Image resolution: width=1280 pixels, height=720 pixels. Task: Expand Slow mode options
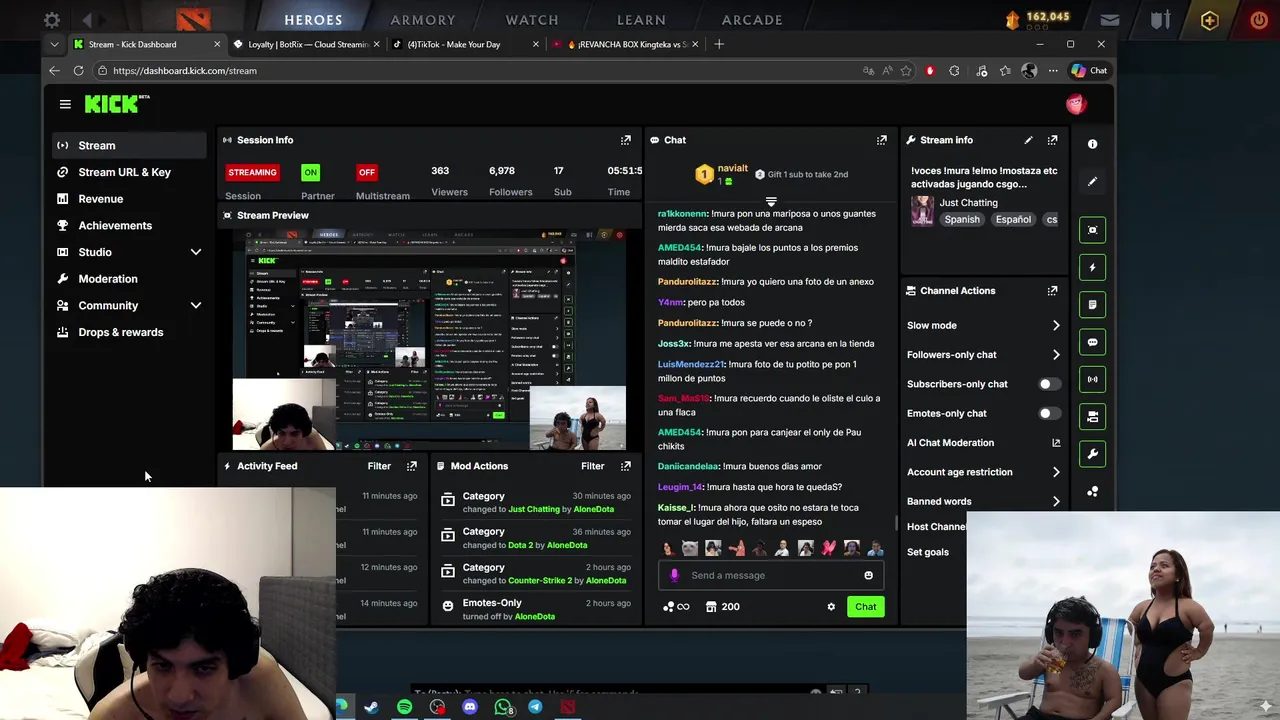pos(1056,325)
